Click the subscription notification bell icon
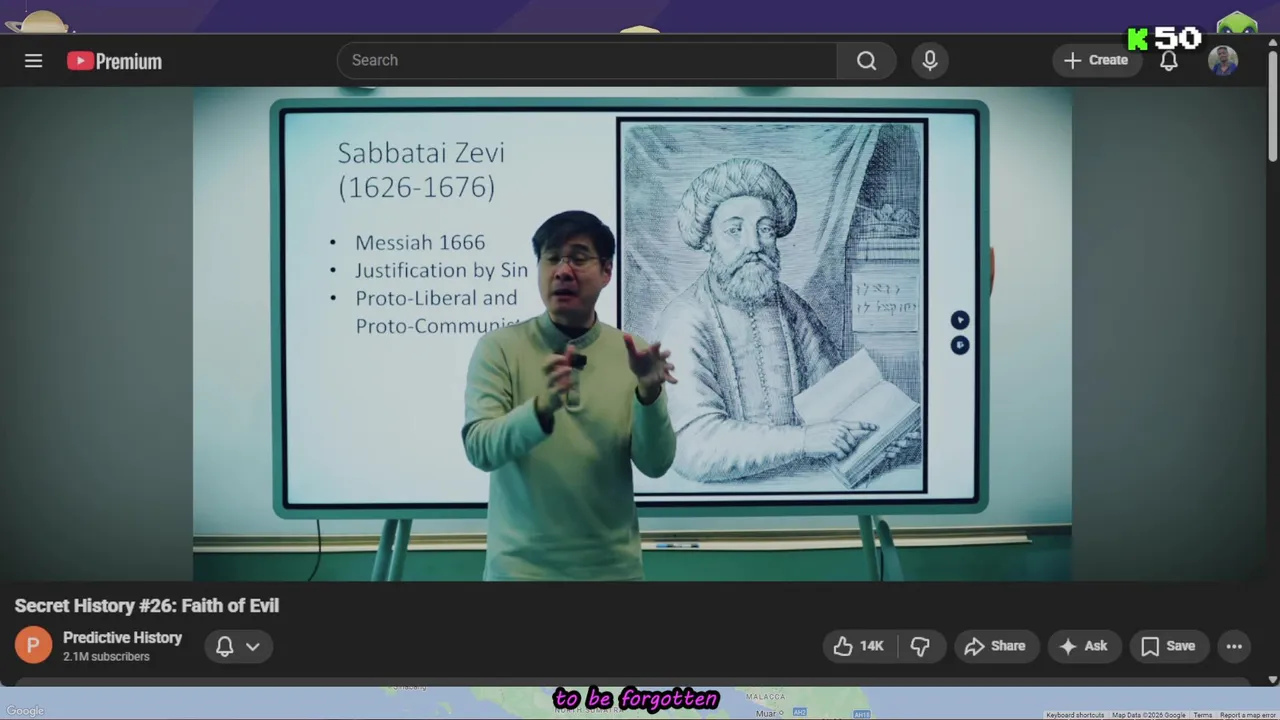 pos(225,646)
